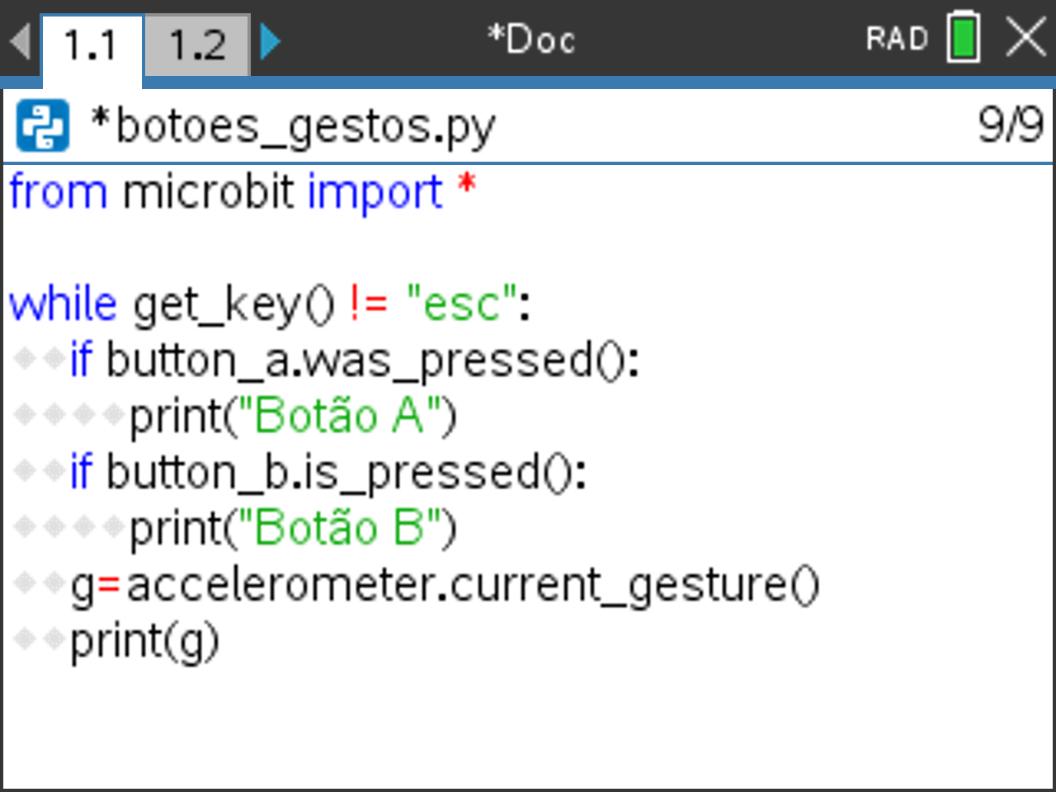The height and width of the screenshot is (792, 1056).
Task: Go to previous page with left arrow
Action: [x=20, y=40]
